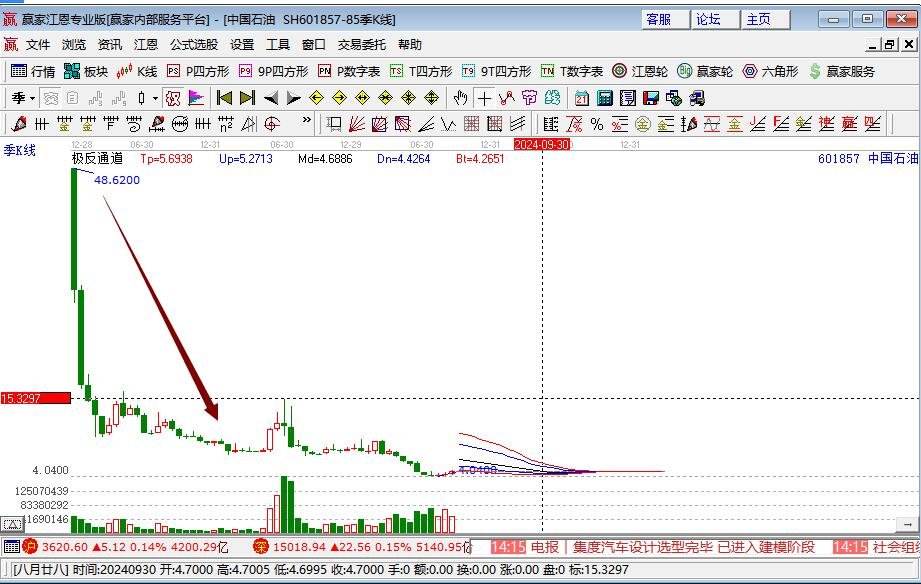The height and width of the screenshot is (584, 921).
Task: Select the candlestick chart type icon
Action: click(142, 98)
